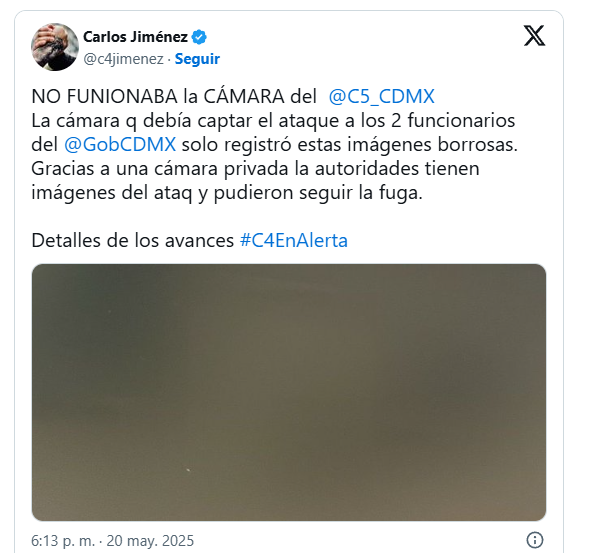594x553 pixels.
Task: Click the blue verified badge next to Carlos Jiménez
Action: 199,37
